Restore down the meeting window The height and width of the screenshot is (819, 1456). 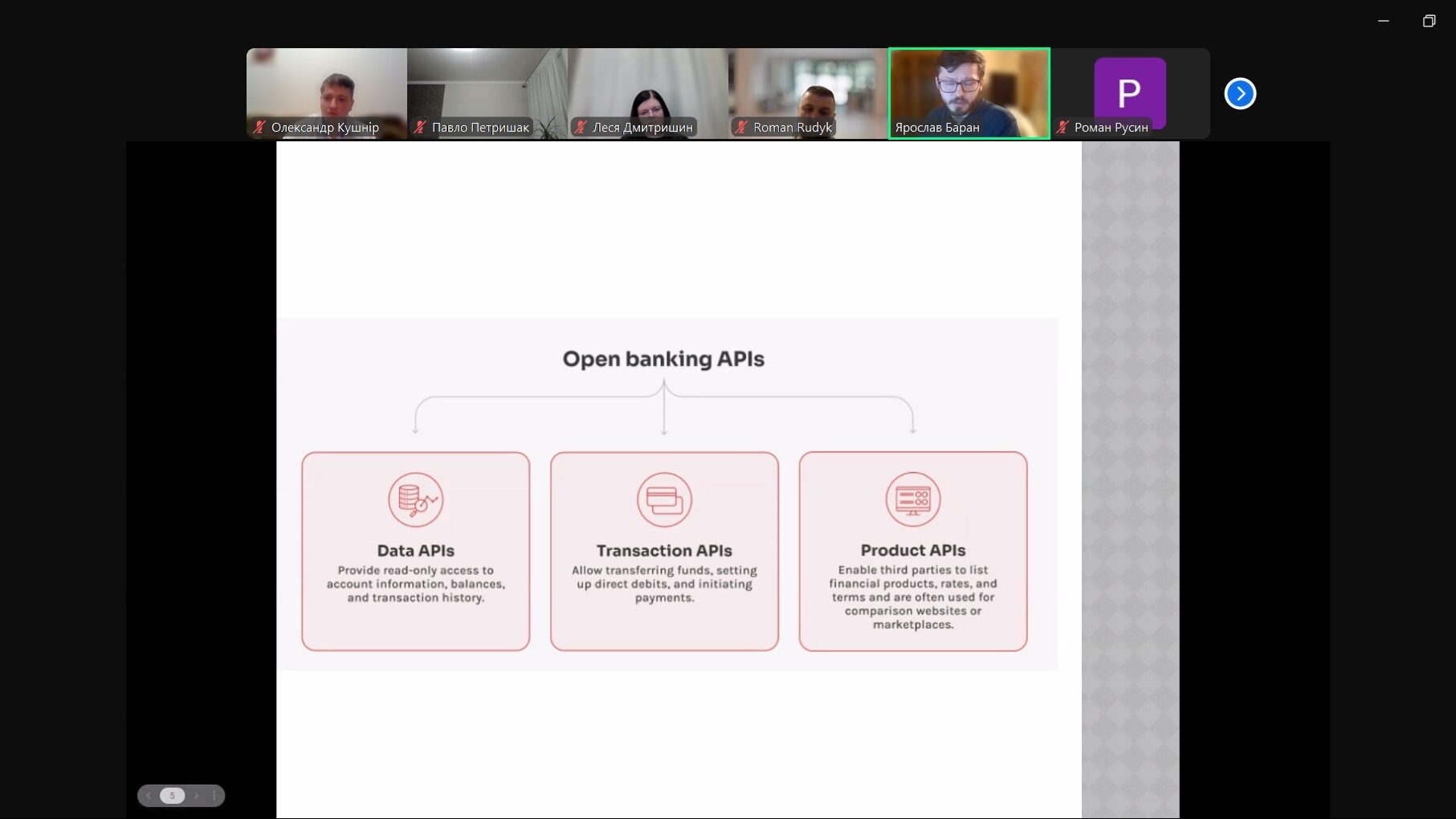pyautogui.click(x=1429, y=21)
